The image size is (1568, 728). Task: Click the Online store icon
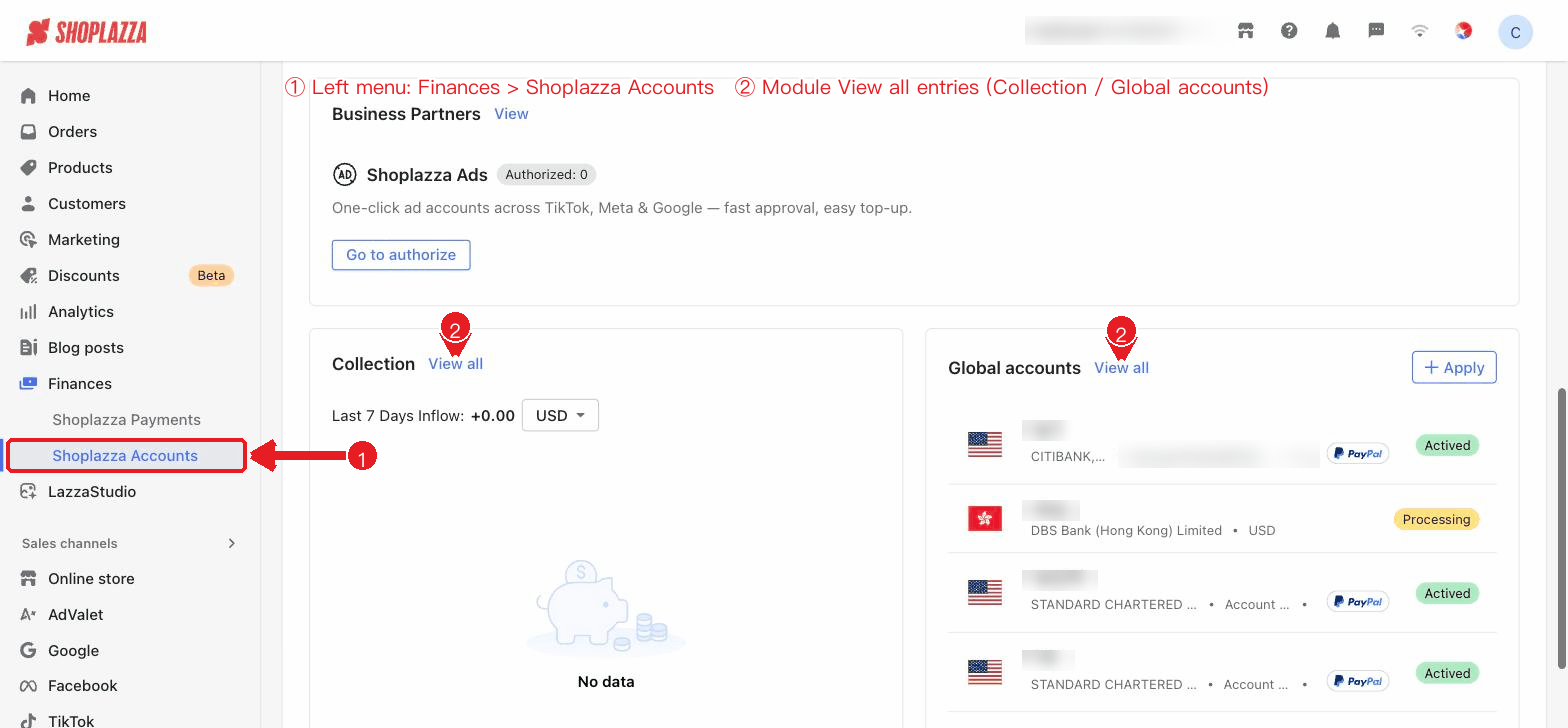(28, 579)
